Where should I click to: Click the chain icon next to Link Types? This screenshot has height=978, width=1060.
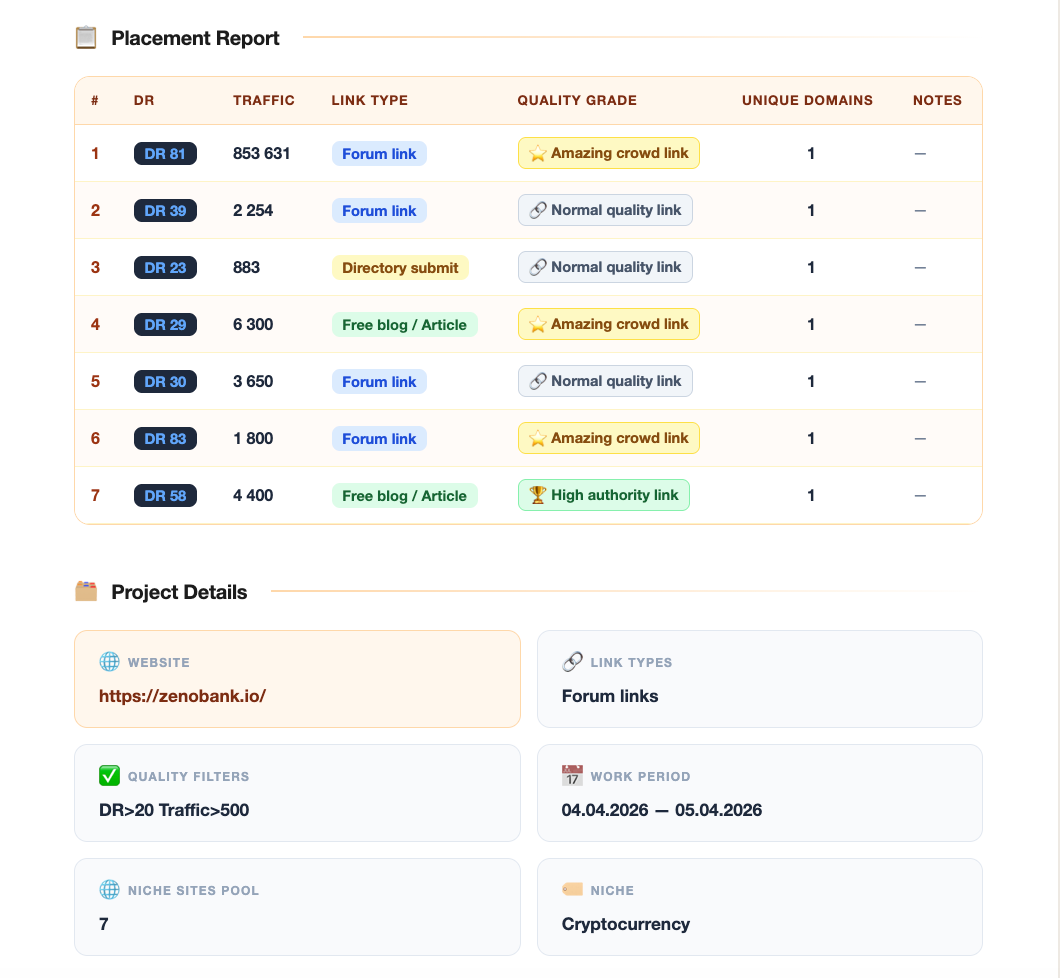point(572,662)
